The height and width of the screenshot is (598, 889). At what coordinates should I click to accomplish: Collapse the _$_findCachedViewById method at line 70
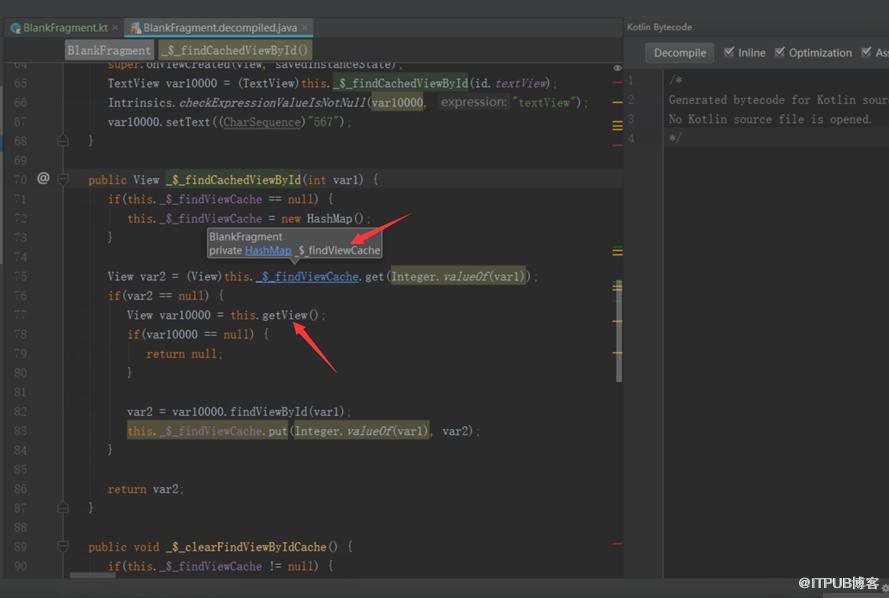pos(63,180)
